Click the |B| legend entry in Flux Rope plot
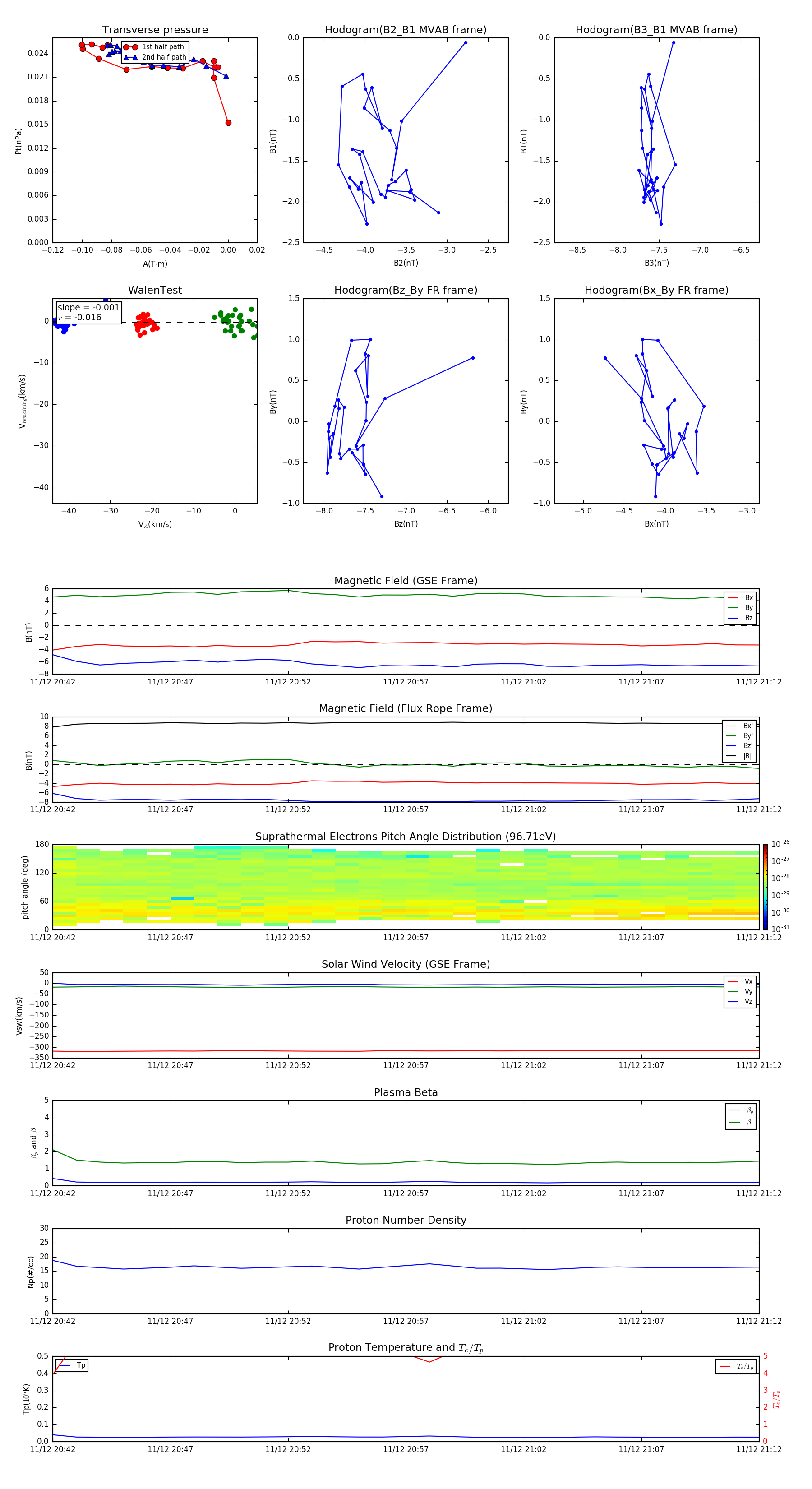812x1489 pixels. pyautogui.click(x=740, y=756)
